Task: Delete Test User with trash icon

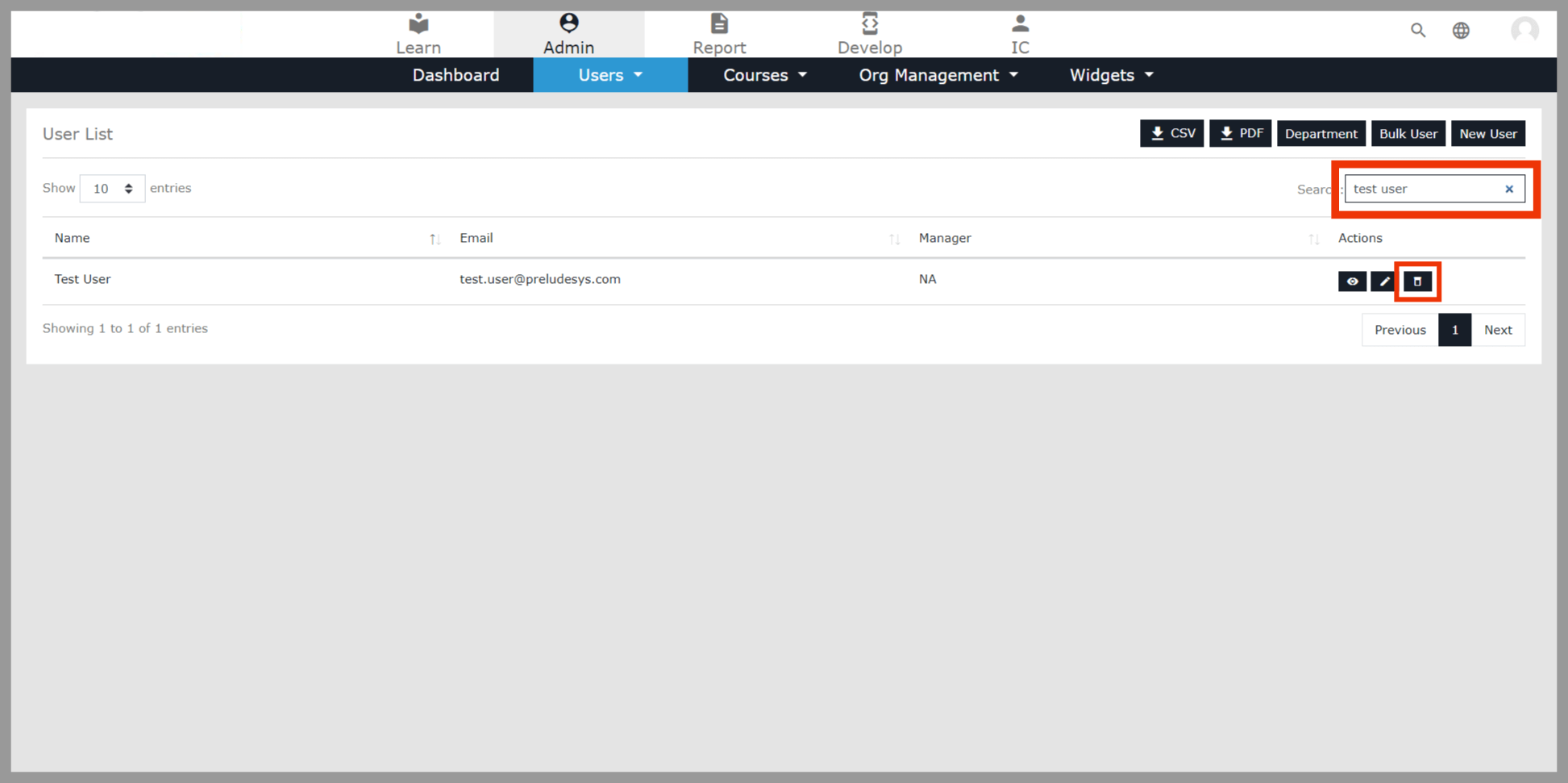Action: click(x=1417, y=281)
